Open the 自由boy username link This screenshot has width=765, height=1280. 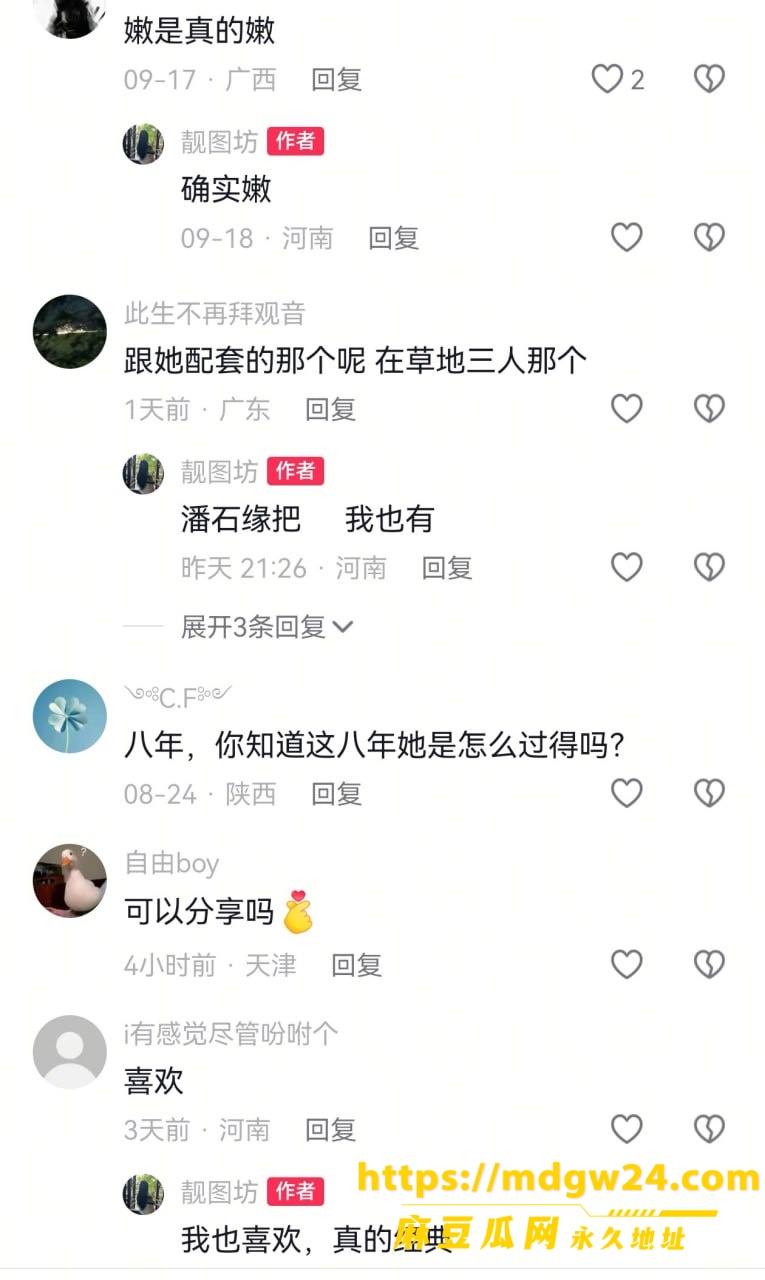pos(171,862)
